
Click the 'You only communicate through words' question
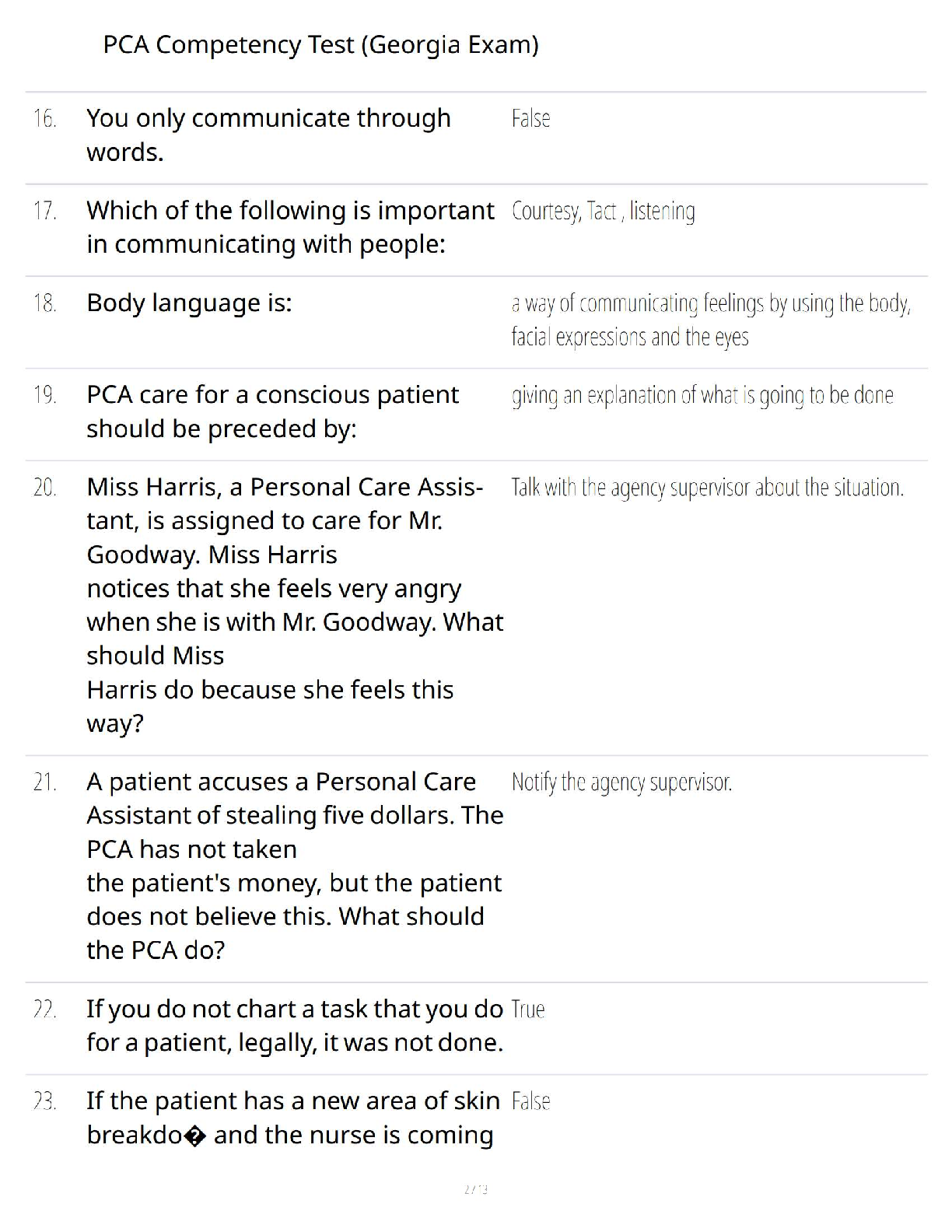tap(268, 135)
